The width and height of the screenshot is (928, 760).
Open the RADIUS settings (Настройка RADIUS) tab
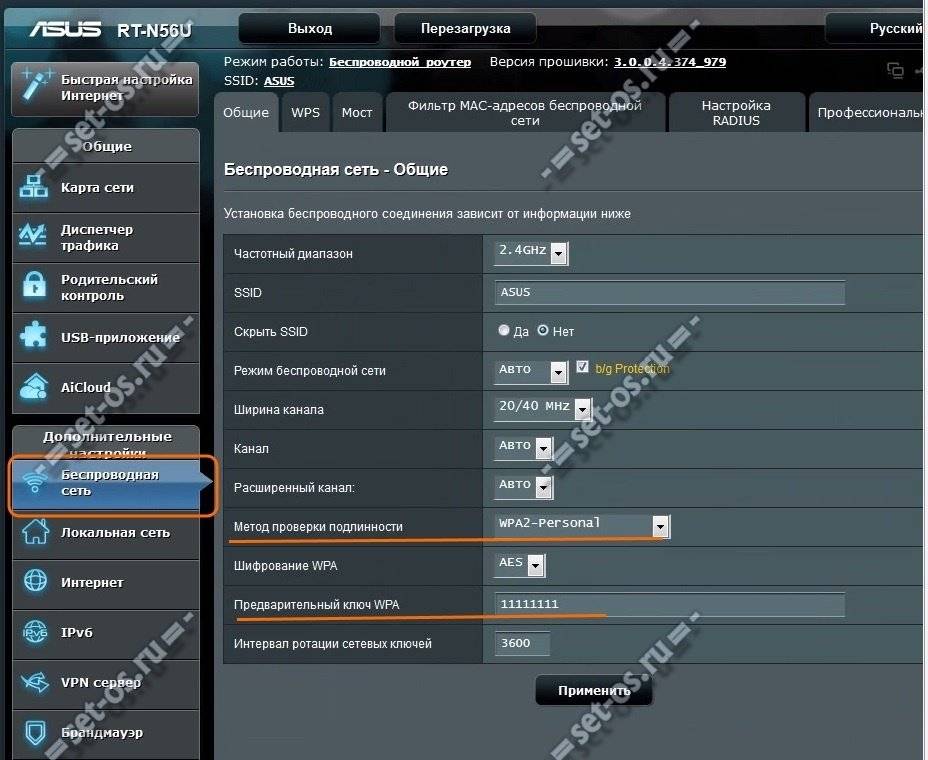pyautogui.click(x=736, y=113)
